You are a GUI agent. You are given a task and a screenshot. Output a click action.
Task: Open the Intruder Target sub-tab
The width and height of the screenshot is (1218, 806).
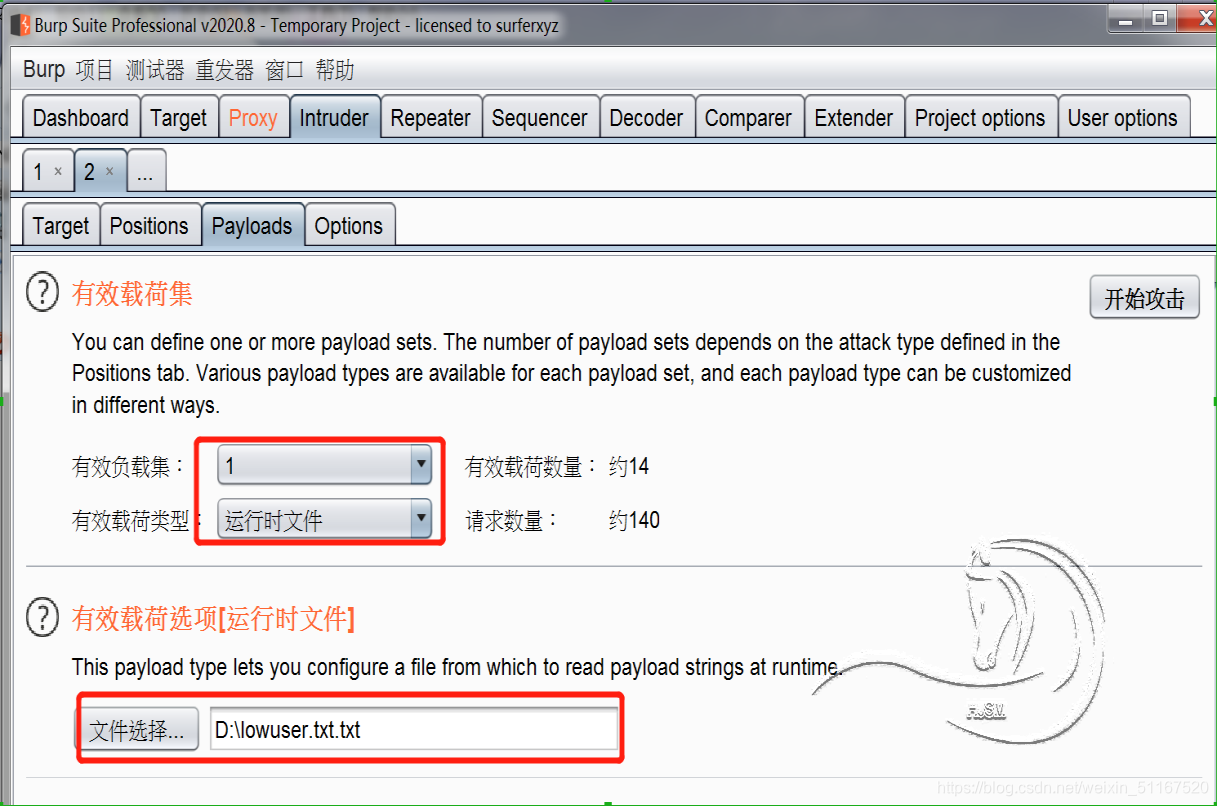pos(61,226)
